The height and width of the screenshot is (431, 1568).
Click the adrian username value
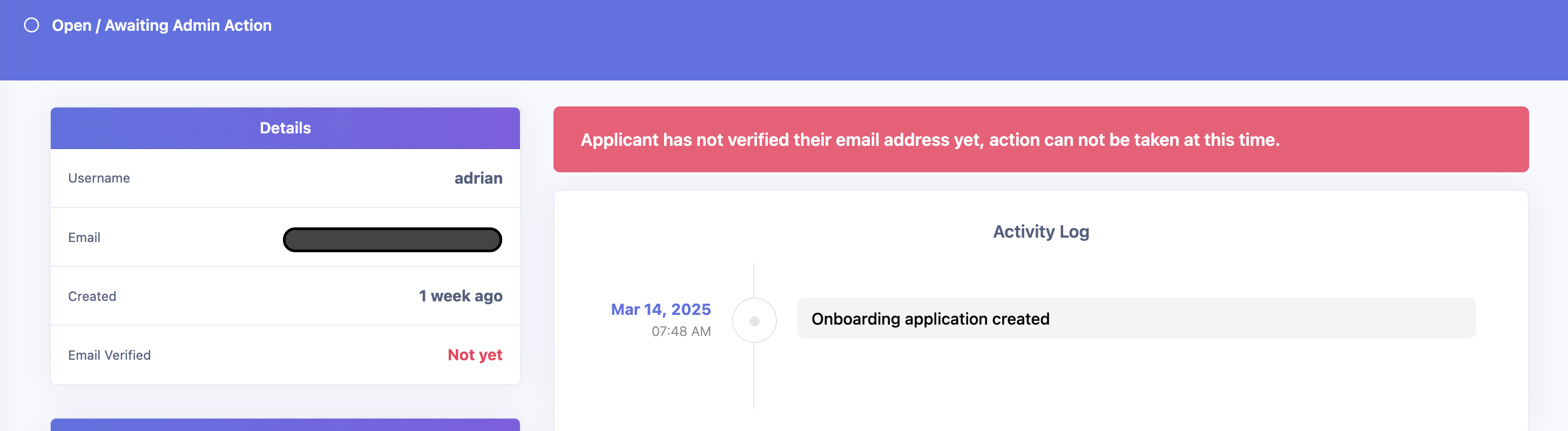point(478,178)
